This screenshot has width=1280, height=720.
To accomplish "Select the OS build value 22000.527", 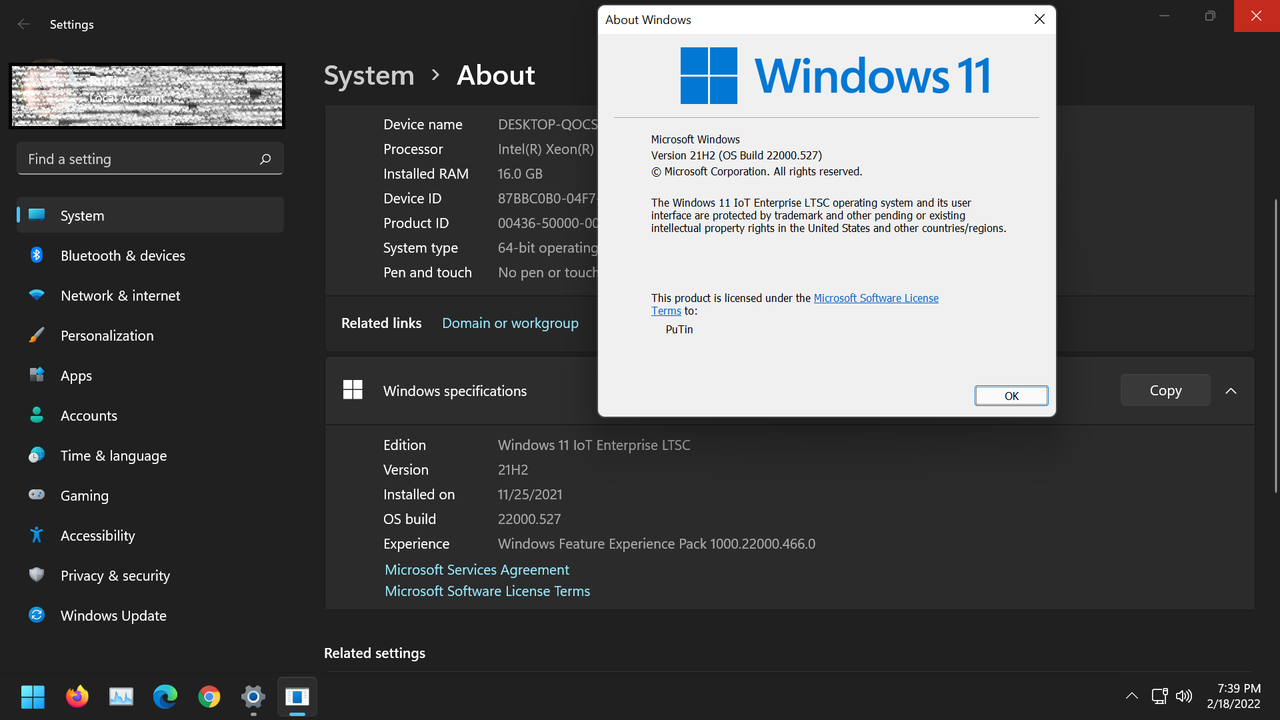I will pos(529,519).
